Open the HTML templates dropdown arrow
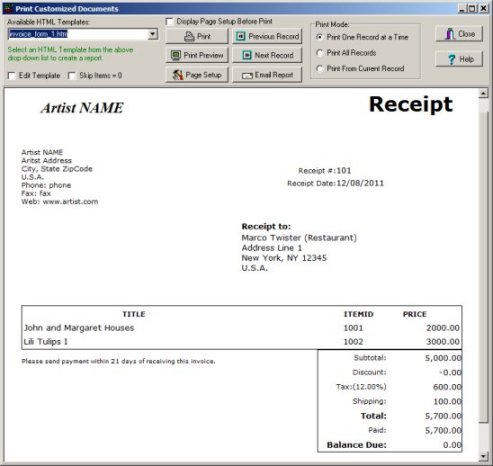The width and height of the screenshot is (493, 466). click(x=153, y=34)
